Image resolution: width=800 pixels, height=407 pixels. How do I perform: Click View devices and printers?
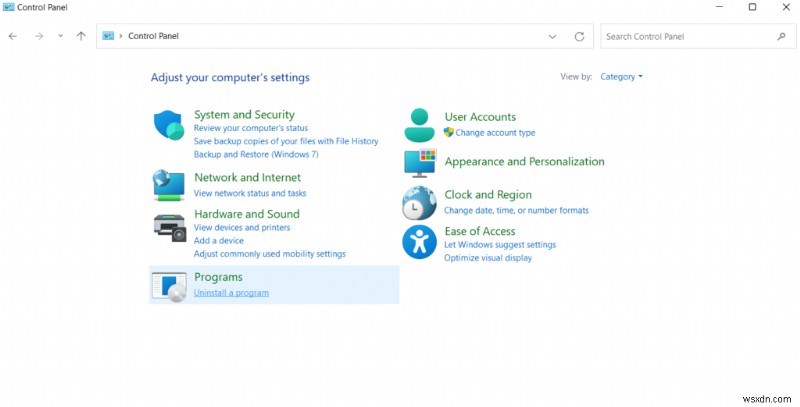[x=242, y=227]
